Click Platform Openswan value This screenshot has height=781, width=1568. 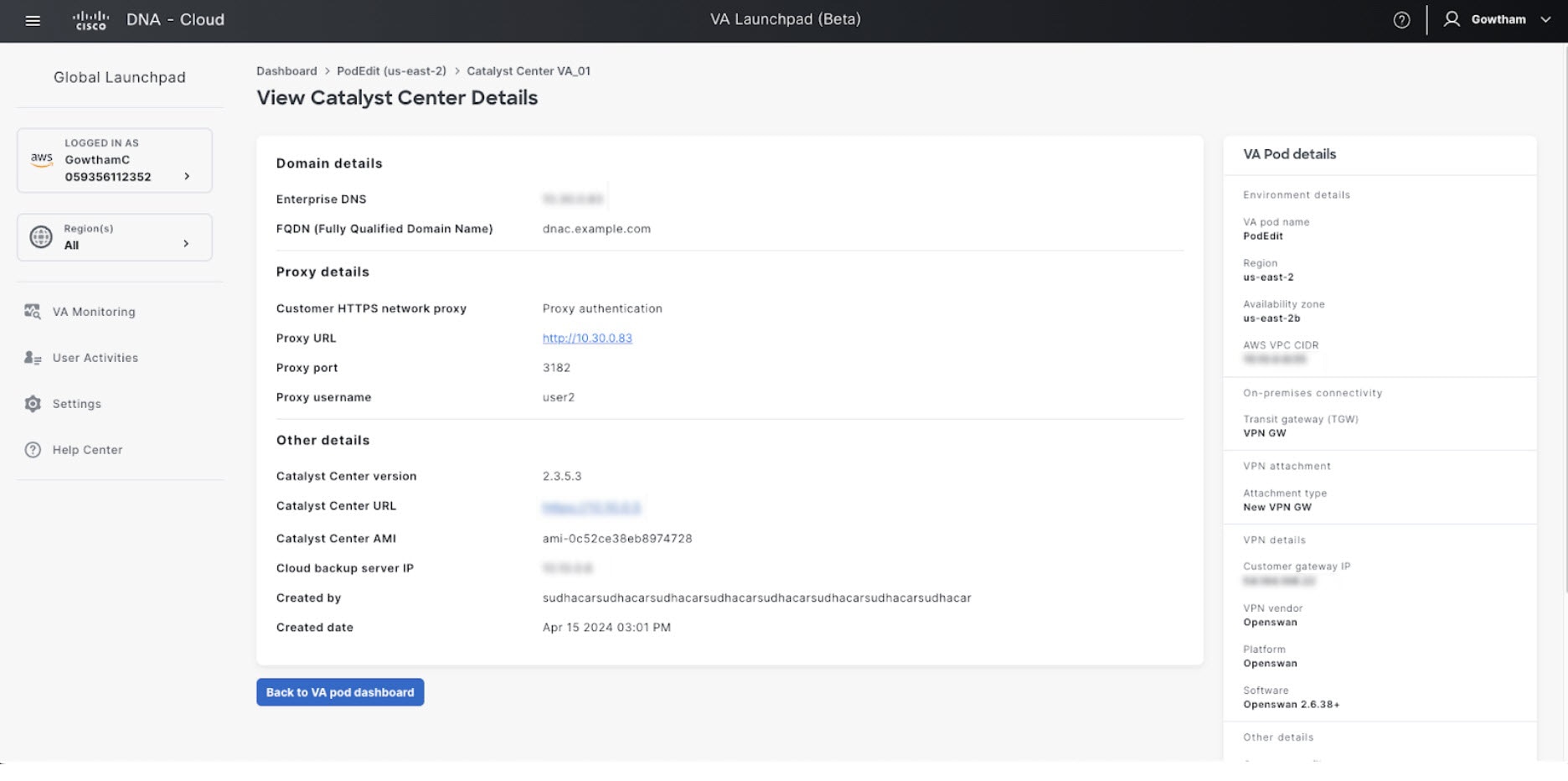click(1270, 664)
